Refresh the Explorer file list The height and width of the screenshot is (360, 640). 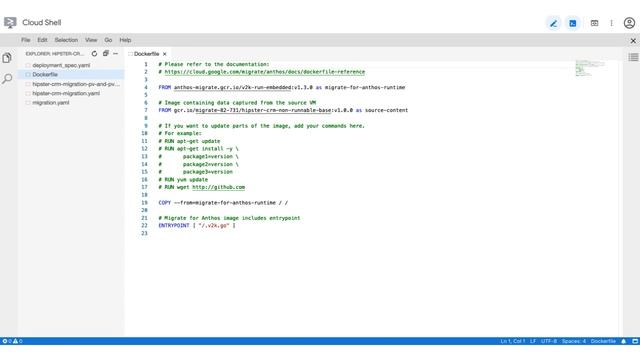click(x=94, y=53)
